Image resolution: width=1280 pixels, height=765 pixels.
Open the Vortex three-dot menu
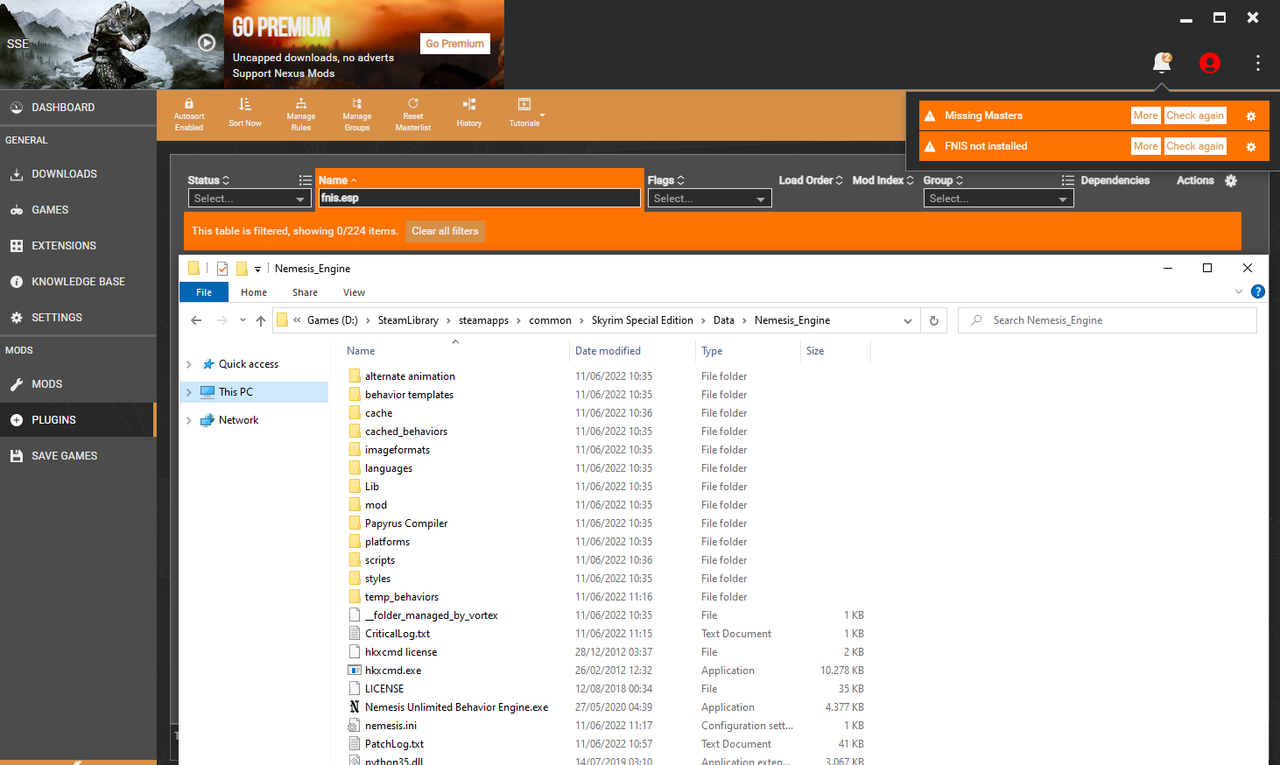pos(1258,63)
